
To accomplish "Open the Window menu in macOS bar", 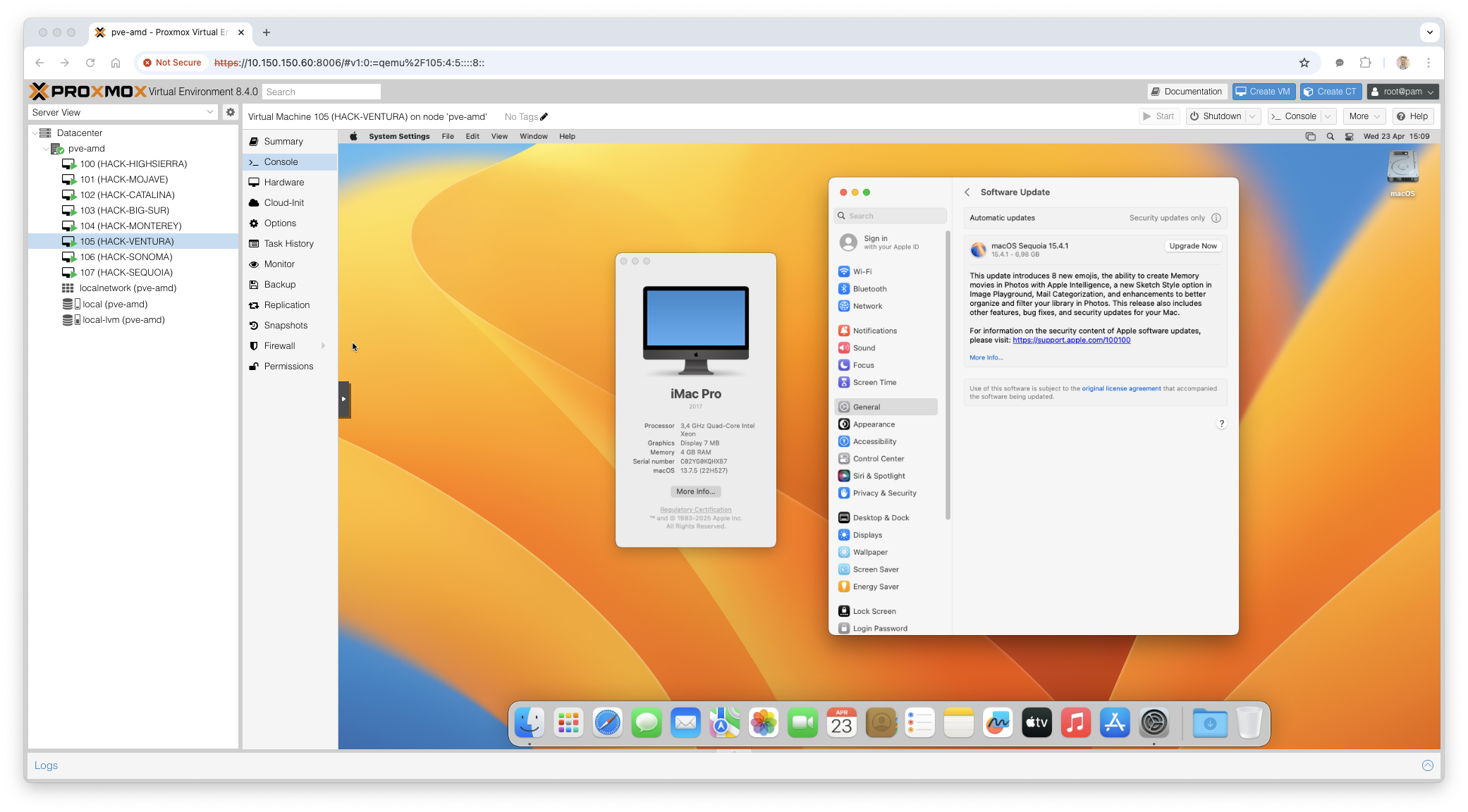I will tap(533, 137).
